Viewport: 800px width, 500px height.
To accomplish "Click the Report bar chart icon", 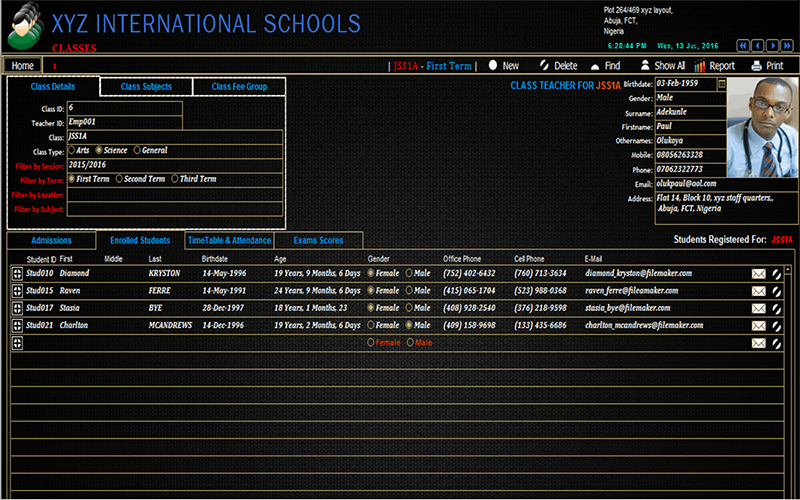I will pyautogui.click(x=700, y=66).
